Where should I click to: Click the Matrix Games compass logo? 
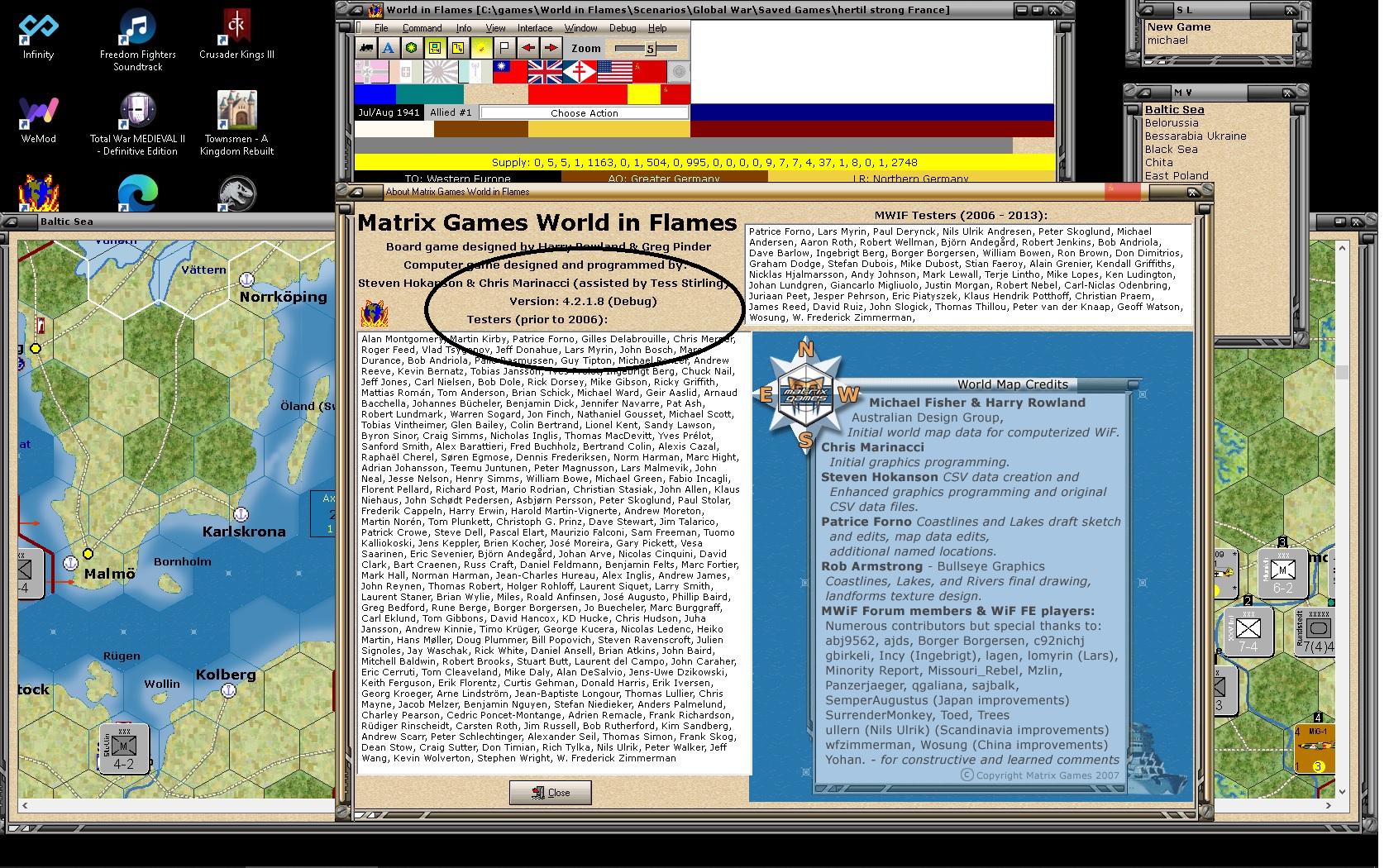(x=805, y=393)
